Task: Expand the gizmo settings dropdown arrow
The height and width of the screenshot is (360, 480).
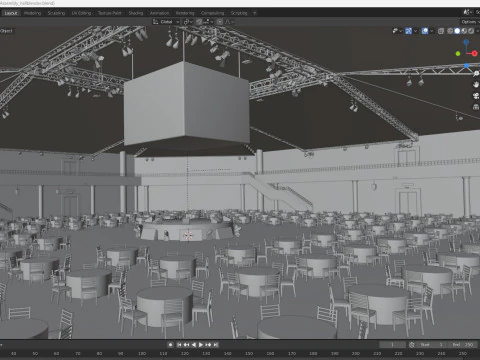Action: coord(416,31)
